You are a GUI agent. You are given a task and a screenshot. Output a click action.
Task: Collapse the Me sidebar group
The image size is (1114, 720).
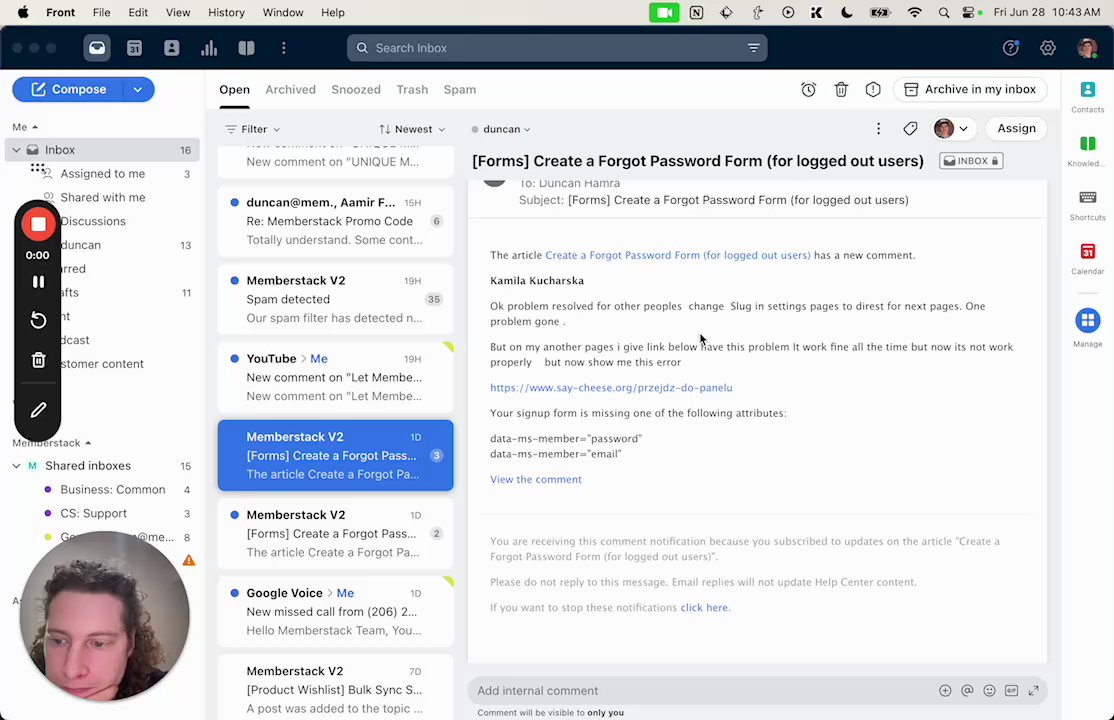[x=25, y=127]
